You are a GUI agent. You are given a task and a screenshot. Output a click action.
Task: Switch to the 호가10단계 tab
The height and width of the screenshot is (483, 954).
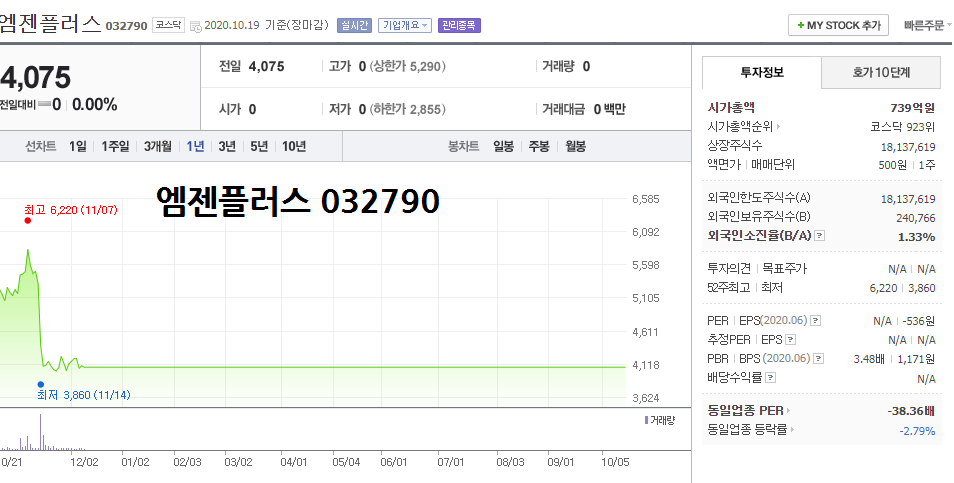(881, 72)
